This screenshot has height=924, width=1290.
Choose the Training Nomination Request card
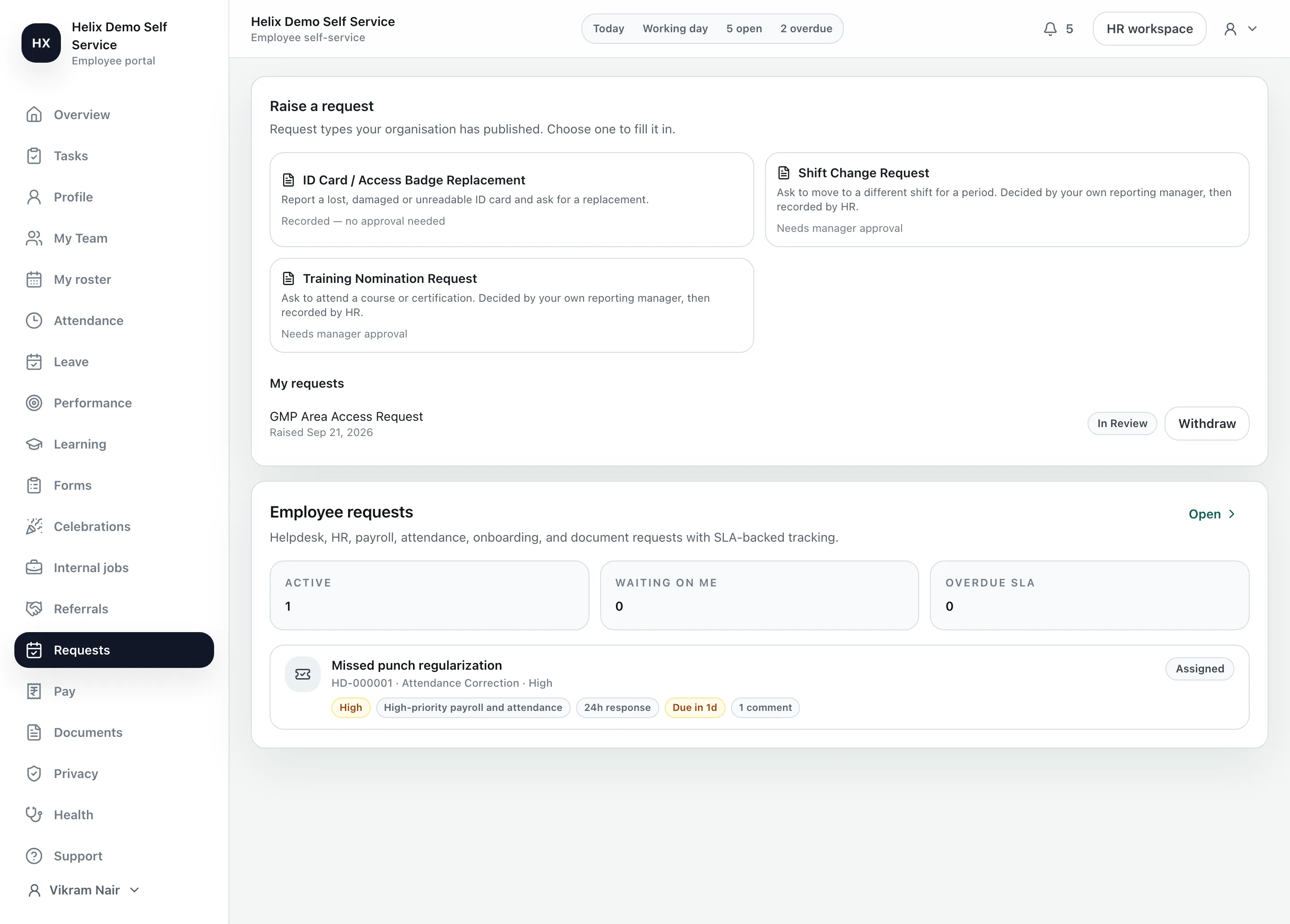[512, 305]
